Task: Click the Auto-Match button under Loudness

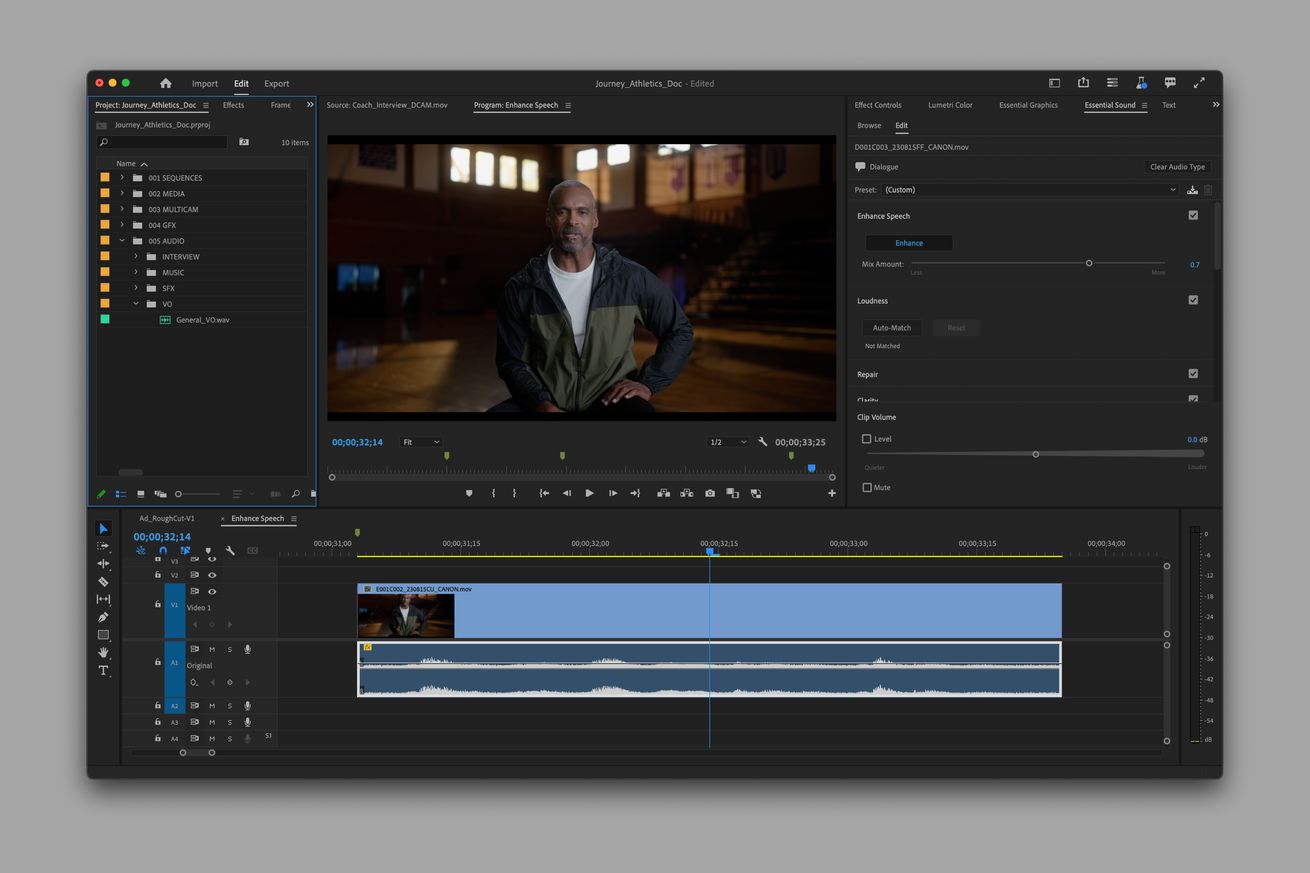Action: pos(891,327)
